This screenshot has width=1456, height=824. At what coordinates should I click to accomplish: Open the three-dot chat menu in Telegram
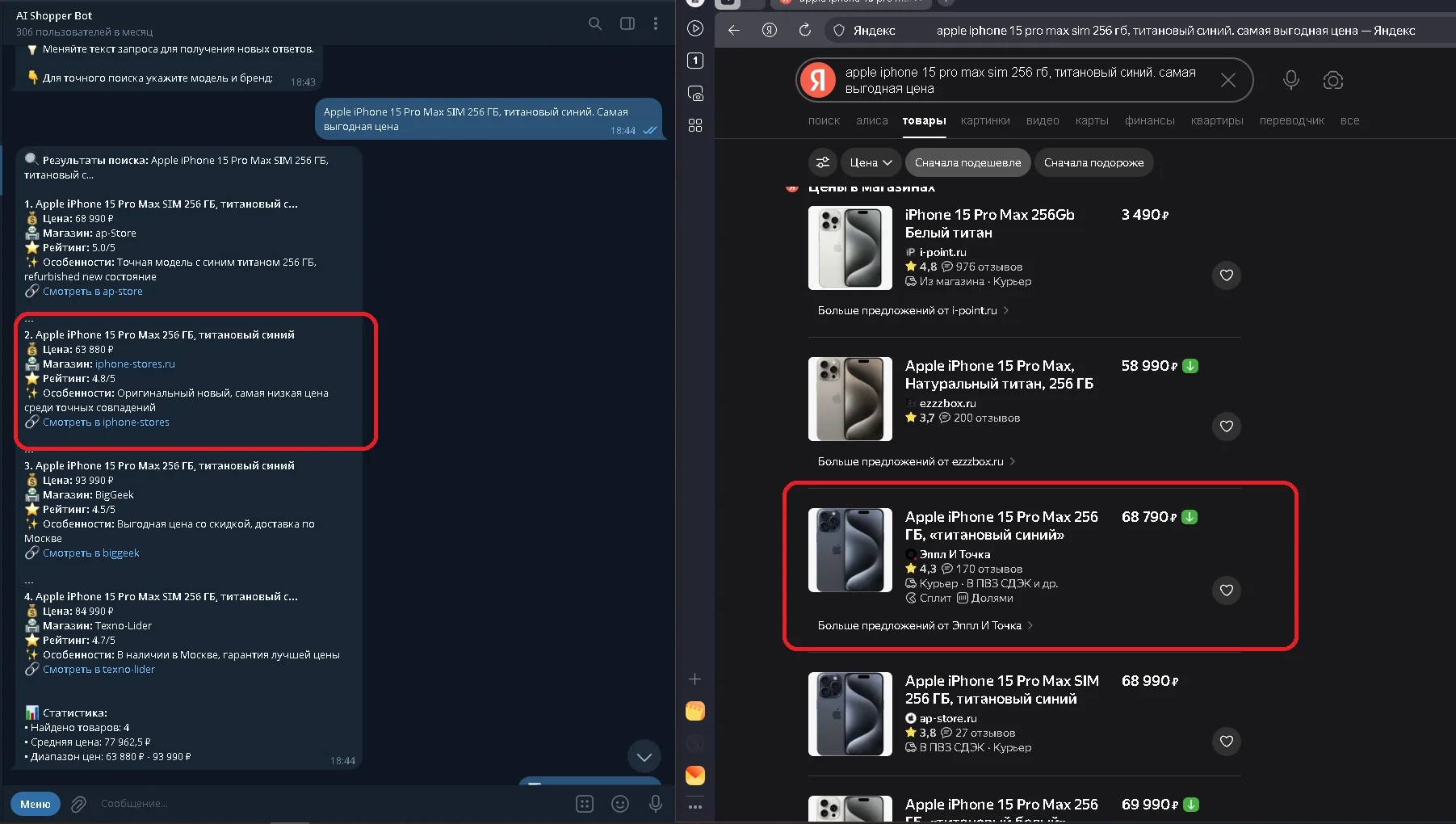point(656,23)
